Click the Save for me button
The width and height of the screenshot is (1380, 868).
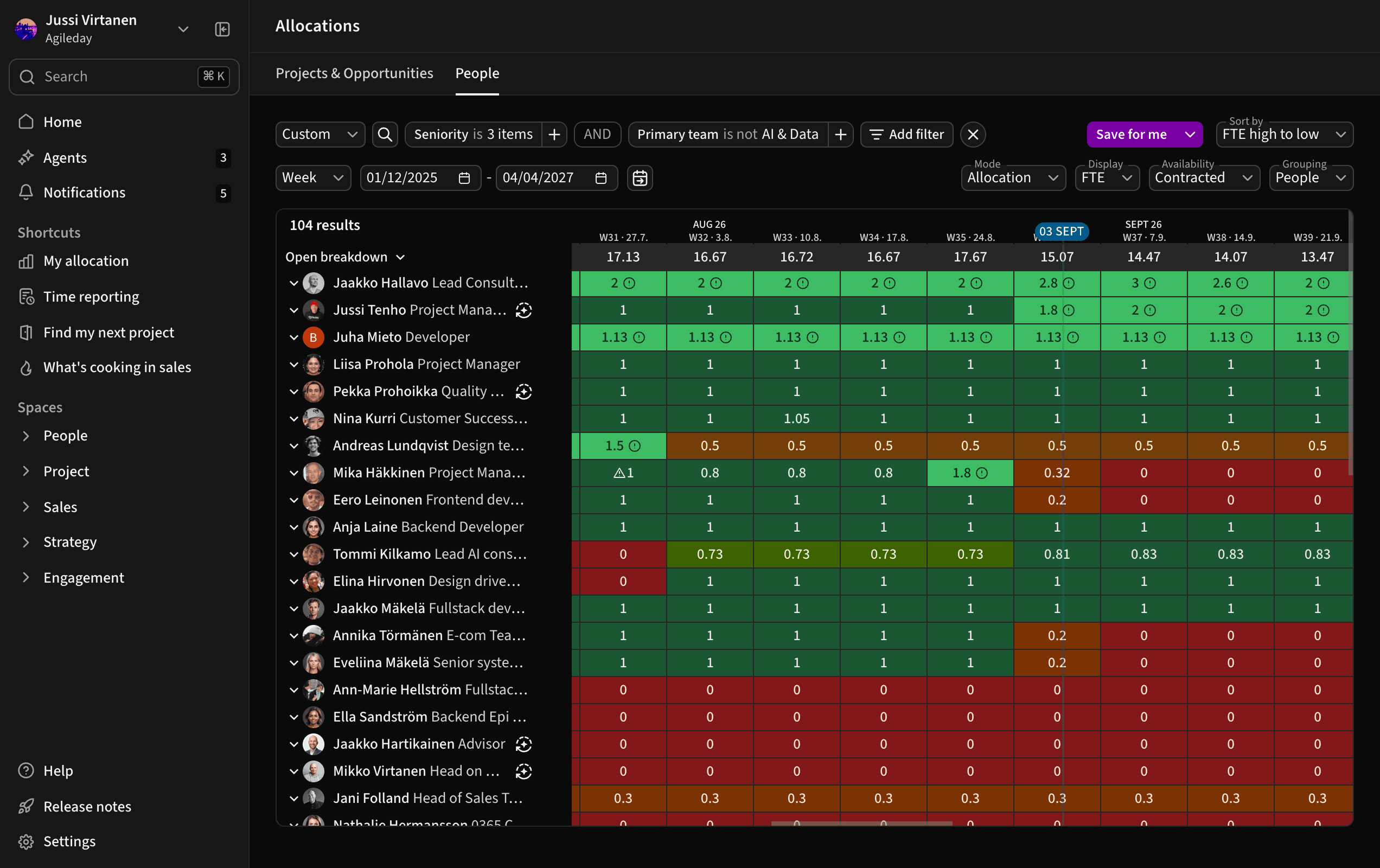tap(1130, 134)
